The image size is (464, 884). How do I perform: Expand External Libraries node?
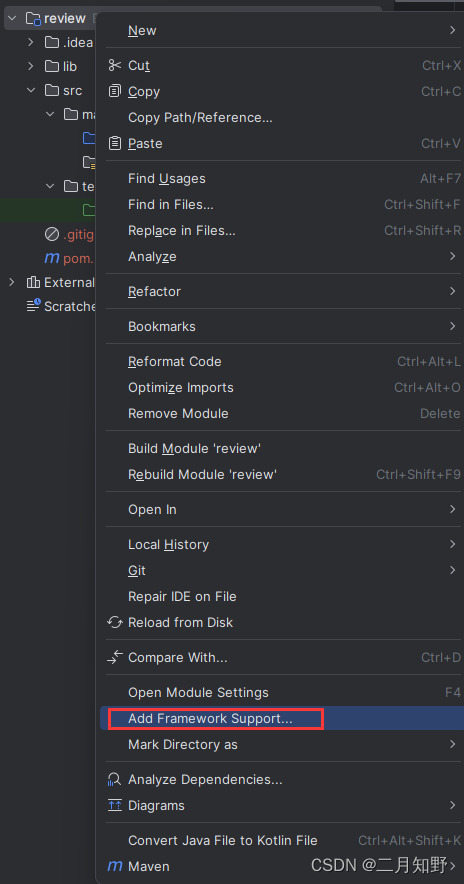pyautogui.click(x=12, y=282)
